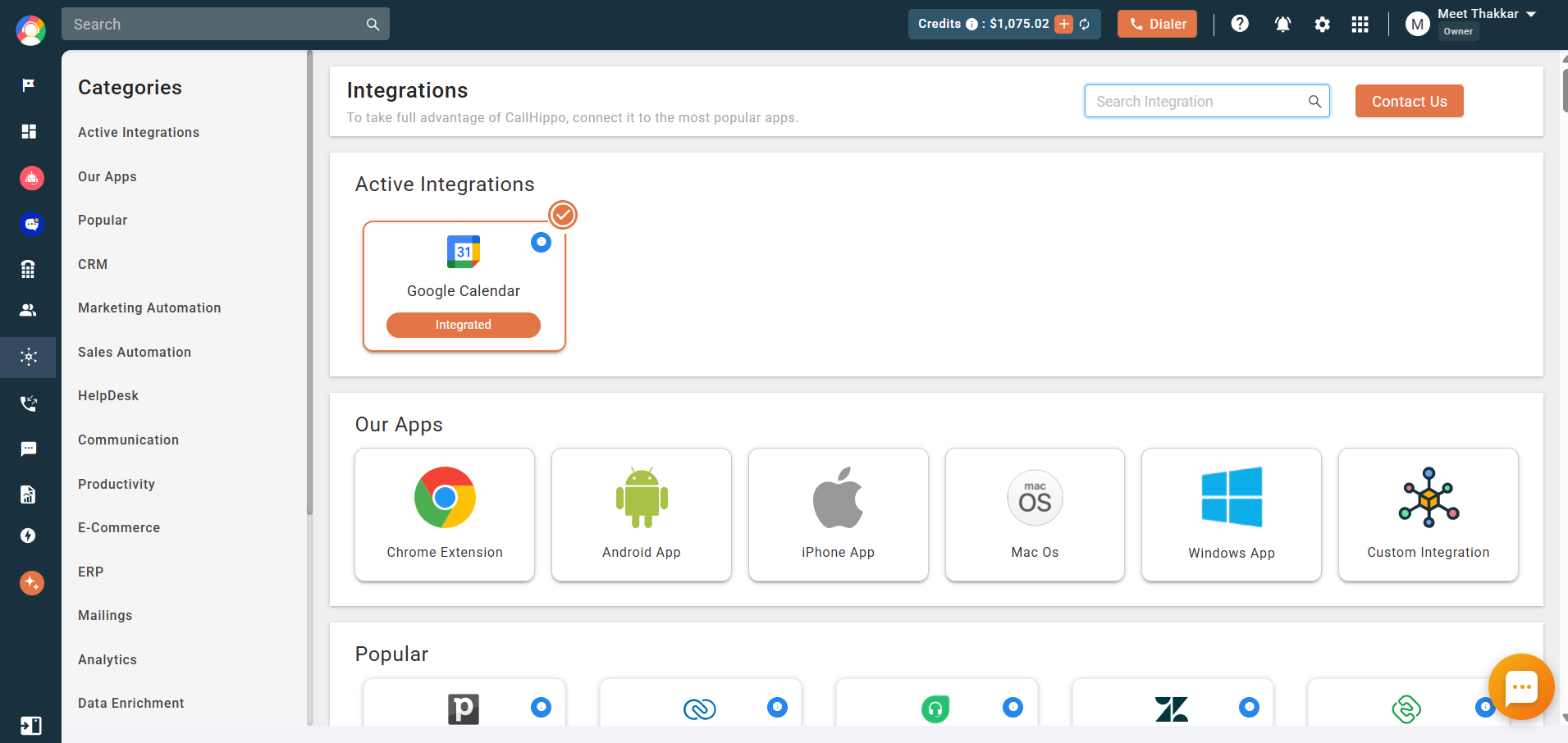Screen dimensions: 1568x743
Task: Click the blue chat bot sidebar icon
Action: [31, 223]
